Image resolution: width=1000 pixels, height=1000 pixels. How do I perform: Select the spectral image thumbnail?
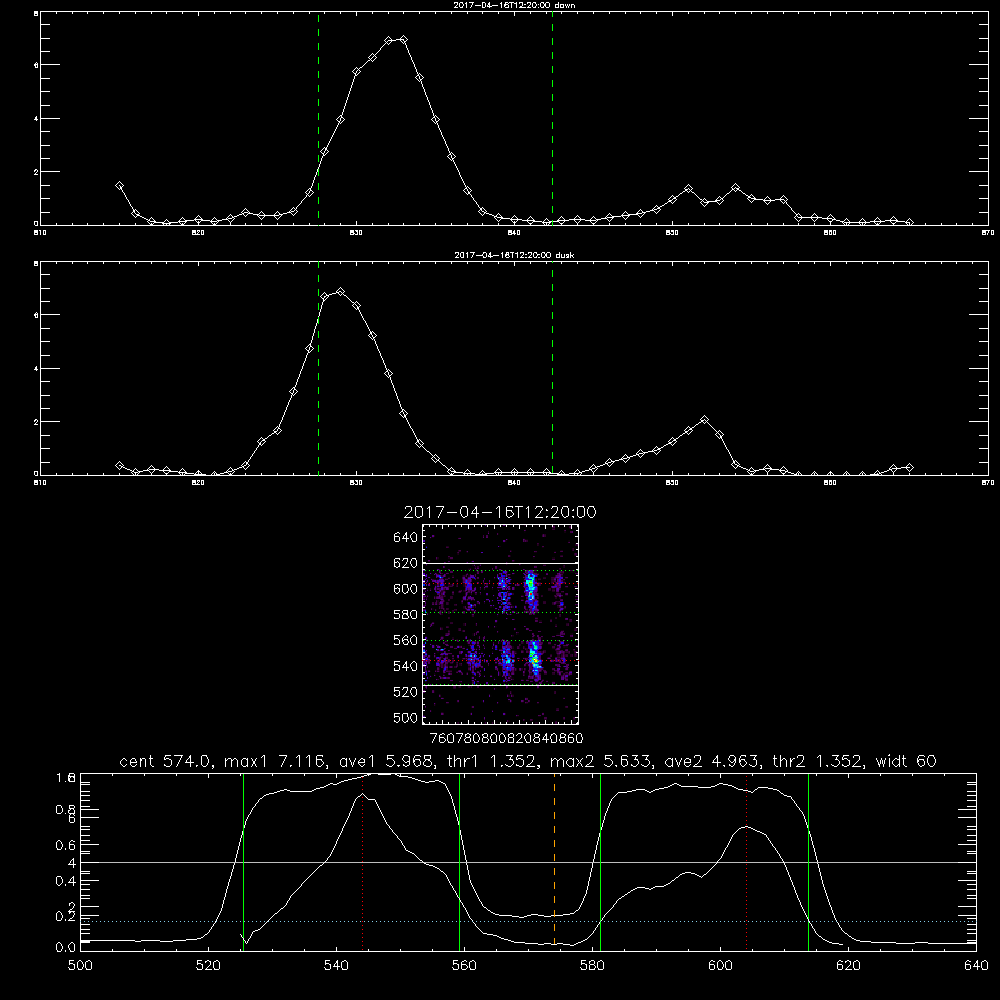(x=500, y=624)
